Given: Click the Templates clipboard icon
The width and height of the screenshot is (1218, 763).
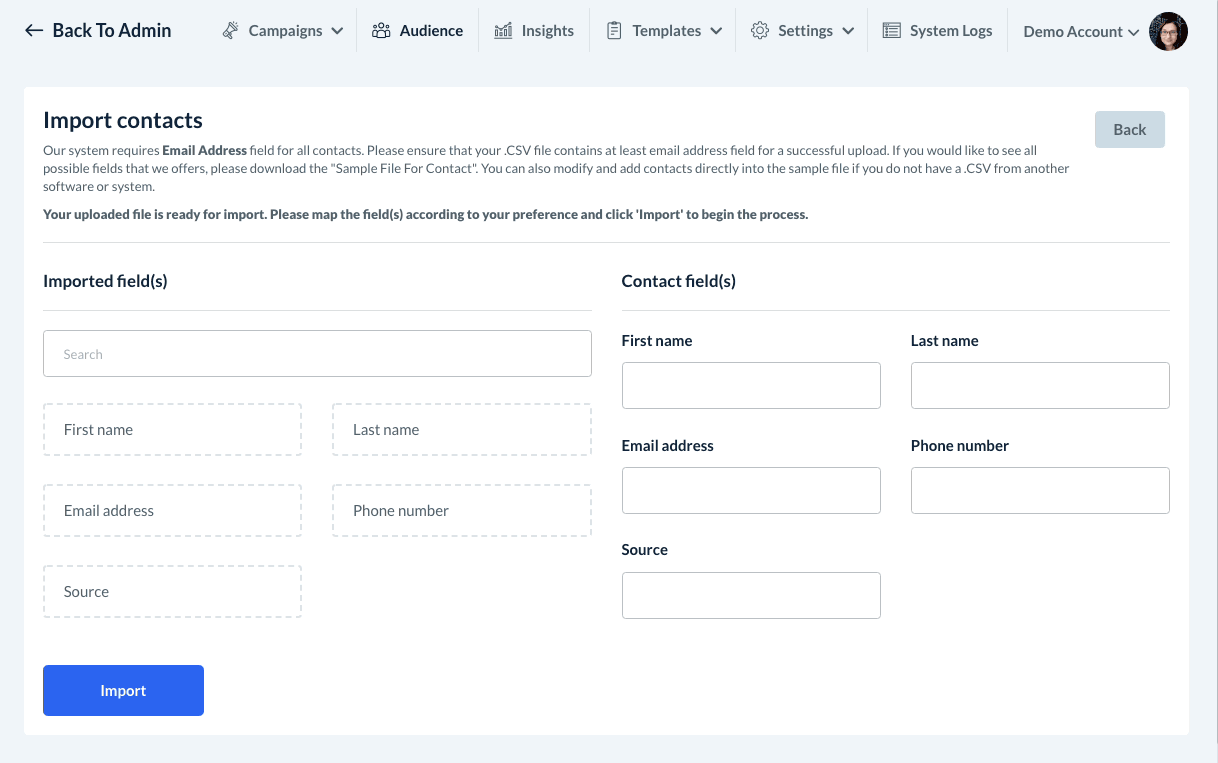Looking at the screenshot, I should pos(614,31).
